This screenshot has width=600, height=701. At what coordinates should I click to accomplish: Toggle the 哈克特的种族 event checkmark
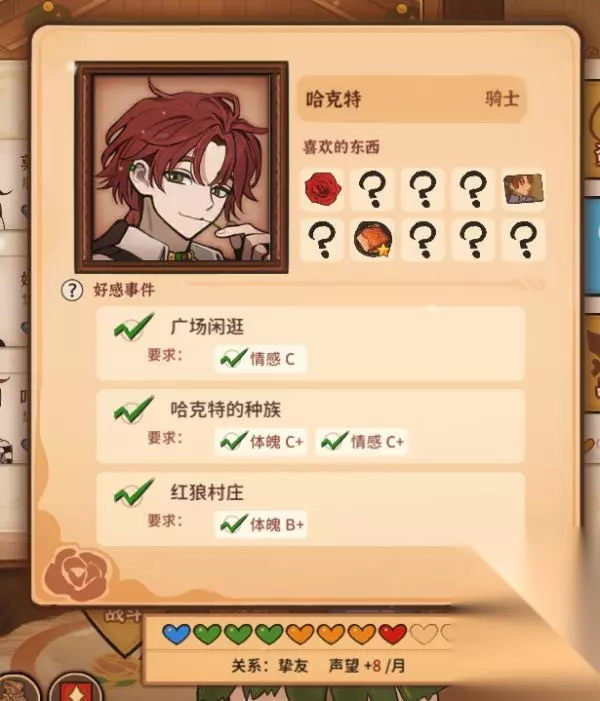(x=134, y=409)
